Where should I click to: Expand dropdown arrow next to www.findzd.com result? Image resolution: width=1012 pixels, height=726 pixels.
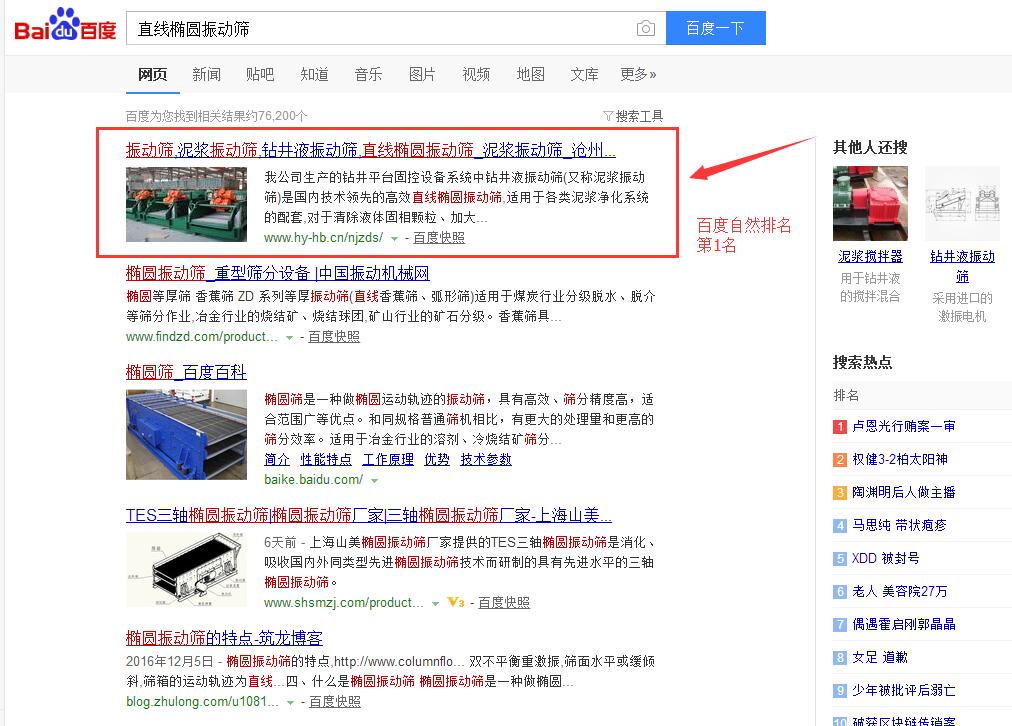point(290,338)
